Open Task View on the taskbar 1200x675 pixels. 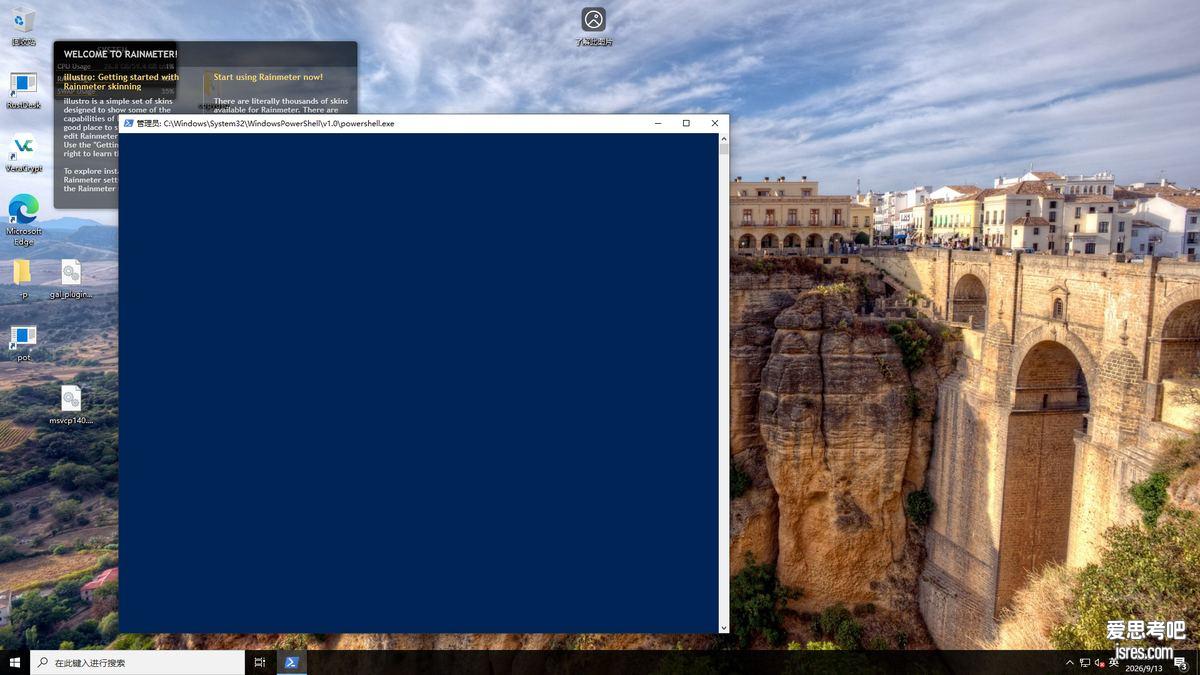pos(260,662)
